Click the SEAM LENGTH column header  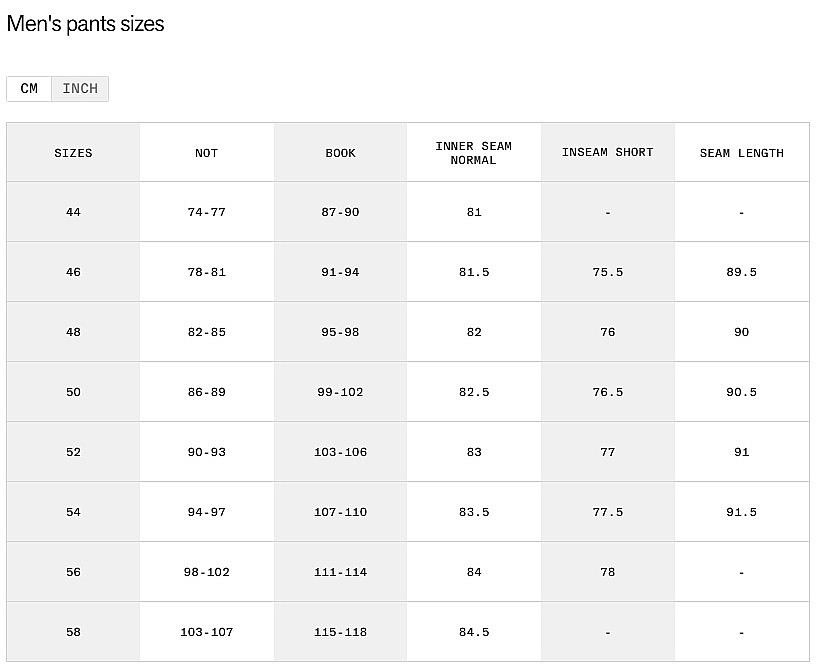point(741,153)
